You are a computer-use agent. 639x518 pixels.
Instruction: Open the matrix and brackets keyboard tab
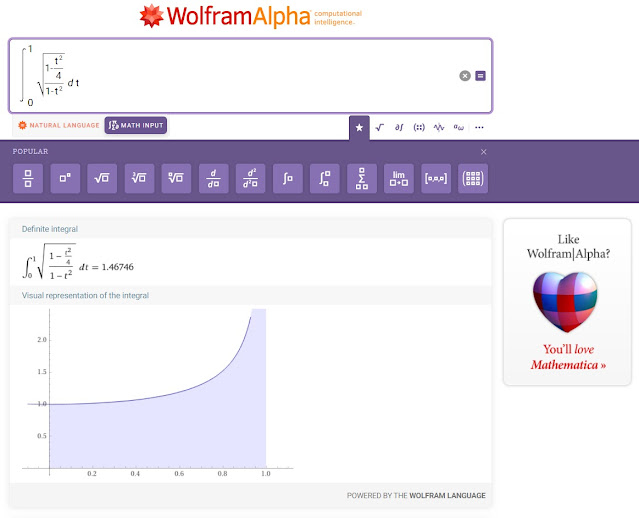click(419, 128)
